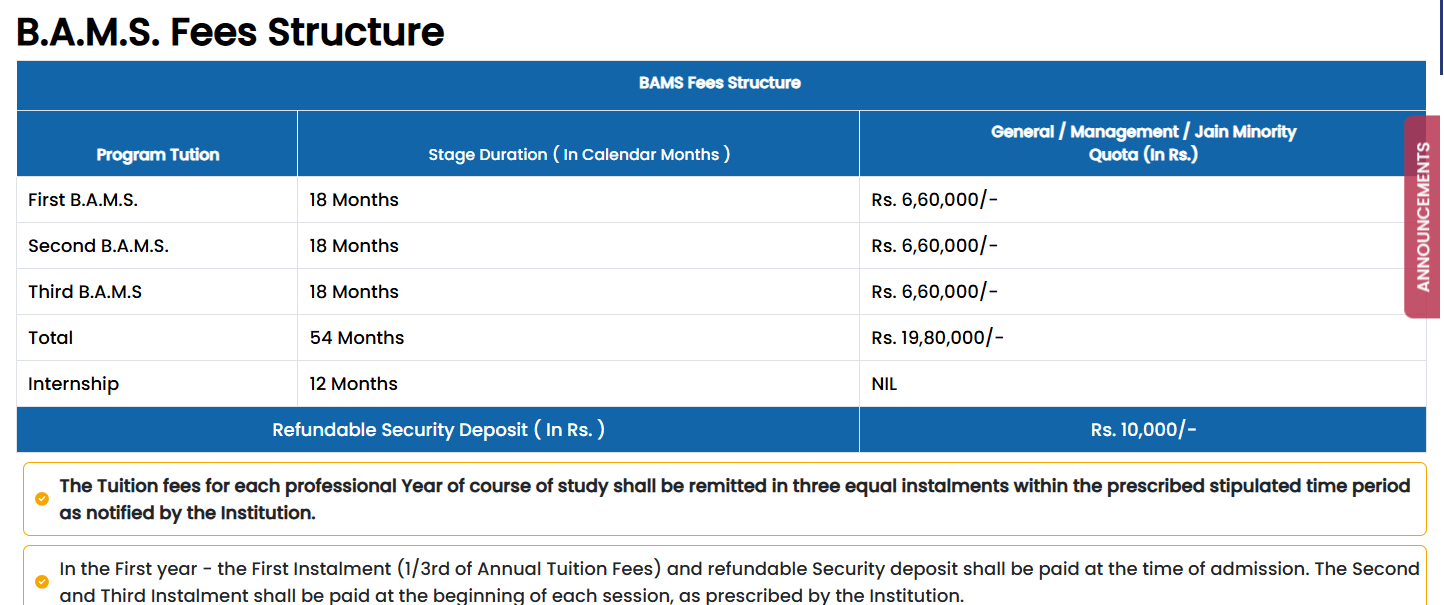Click the Rs. 19,80,000/- total fee cell
This screenshot has height=605, width=1444.
[x=937, y=338]
